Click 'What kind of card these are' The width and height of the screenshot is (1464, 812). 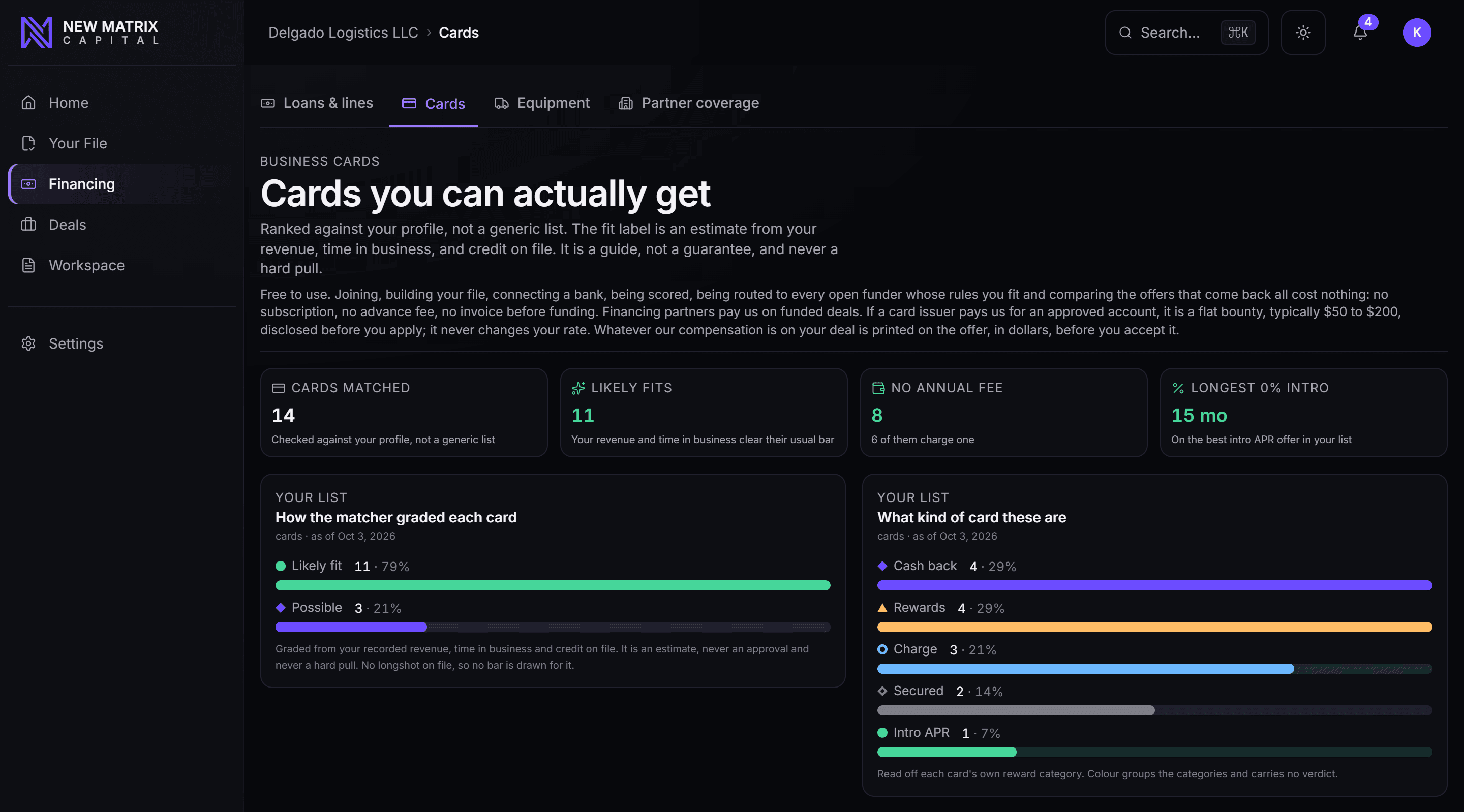click(x=971, y=518)
